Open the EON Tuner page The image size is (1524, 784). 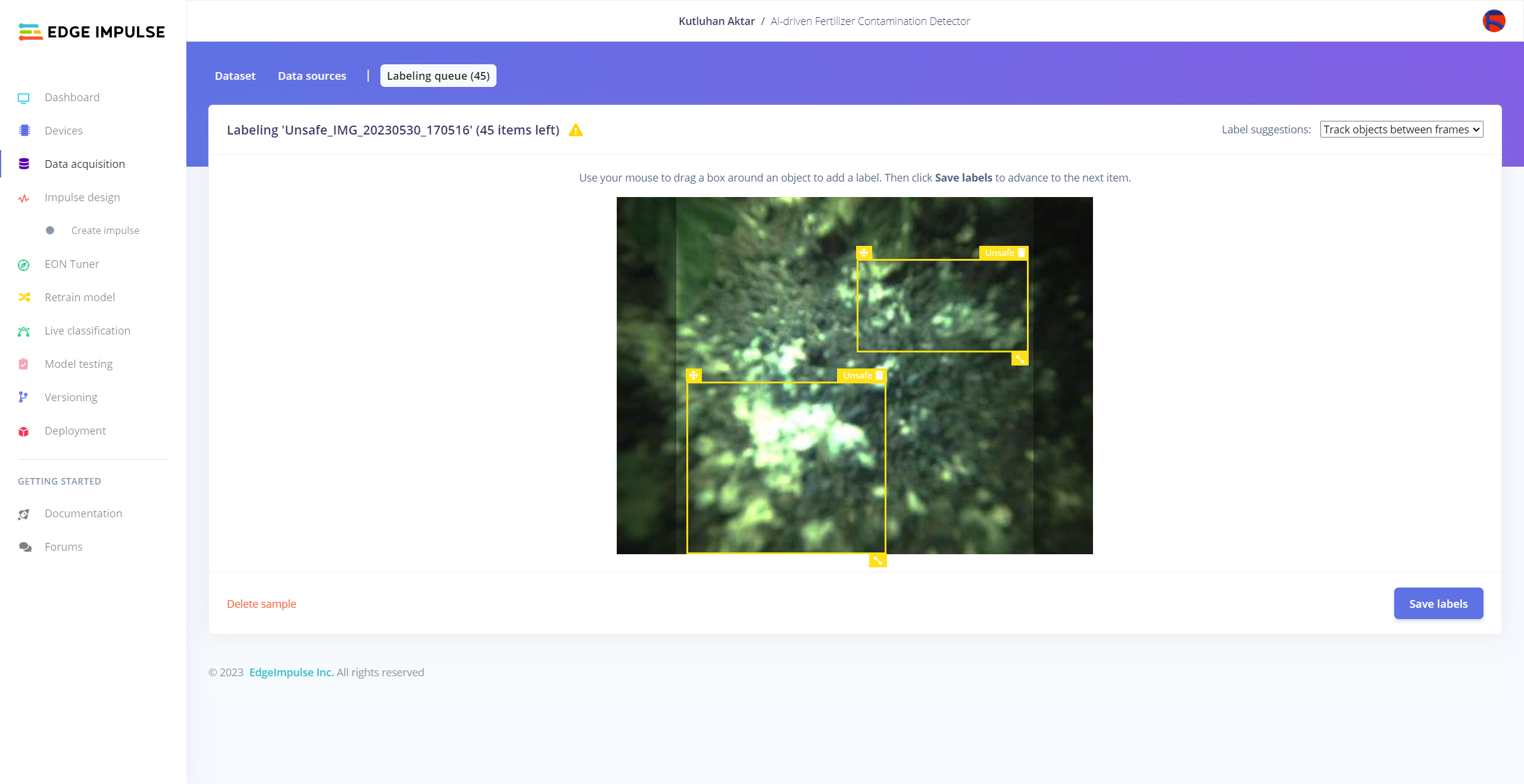[x=71, y=264]
